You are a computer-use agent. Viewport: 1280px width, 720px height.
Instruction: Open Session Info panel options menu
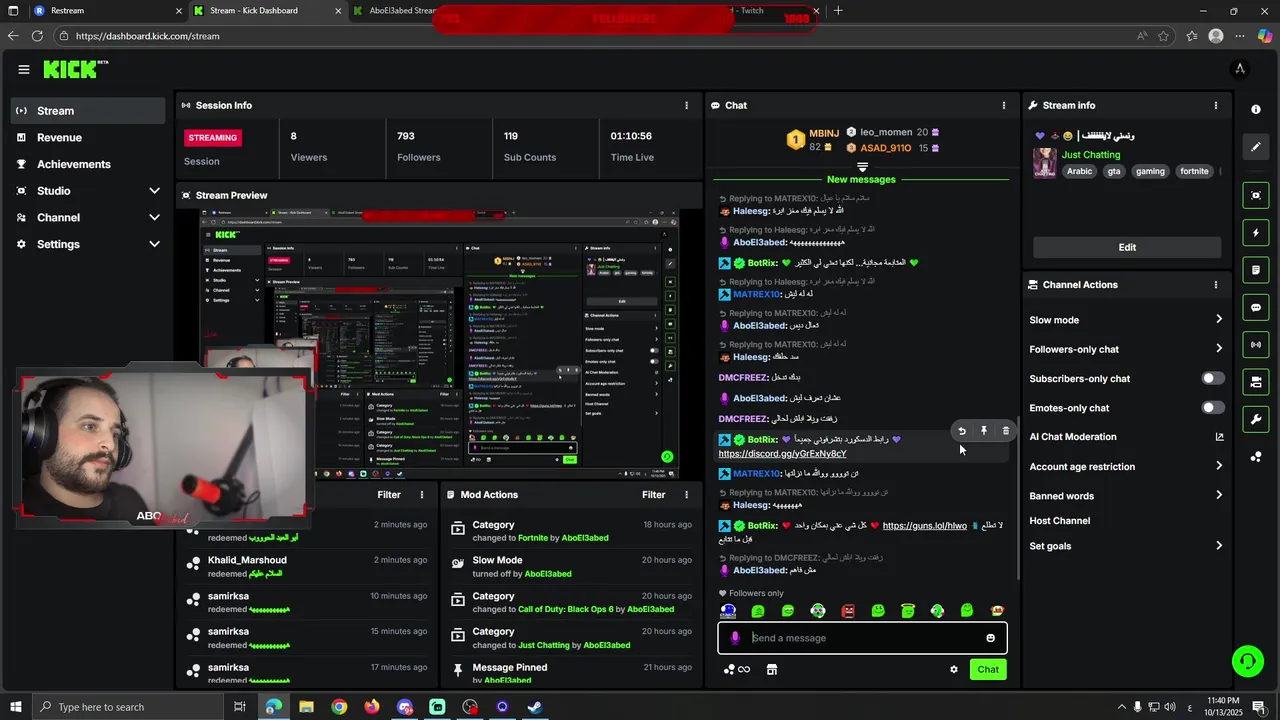[x=686, y=105]
